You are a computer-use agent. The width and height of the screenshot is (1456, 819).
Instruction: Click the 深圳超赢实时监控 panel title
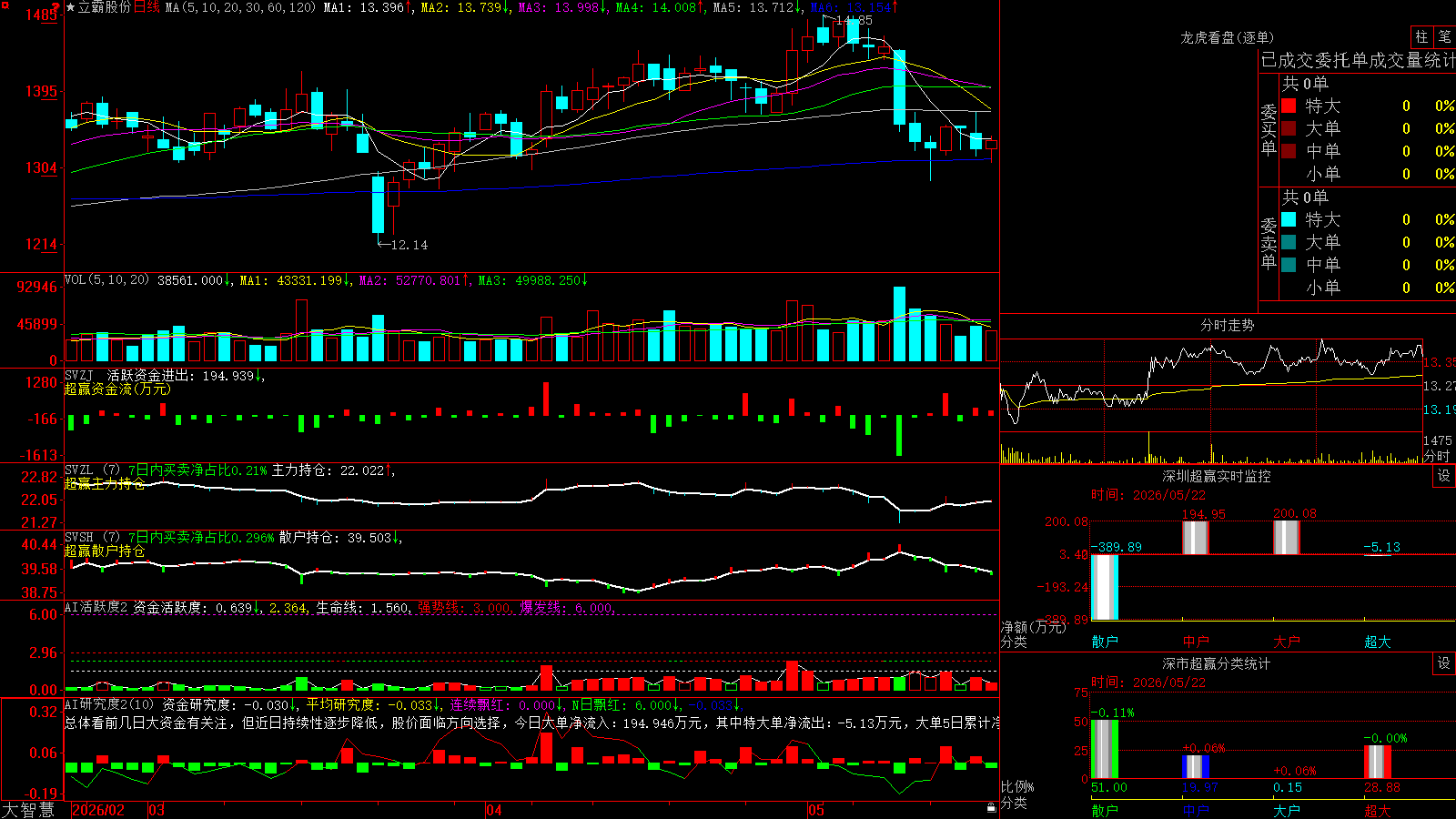point(1216,476)
